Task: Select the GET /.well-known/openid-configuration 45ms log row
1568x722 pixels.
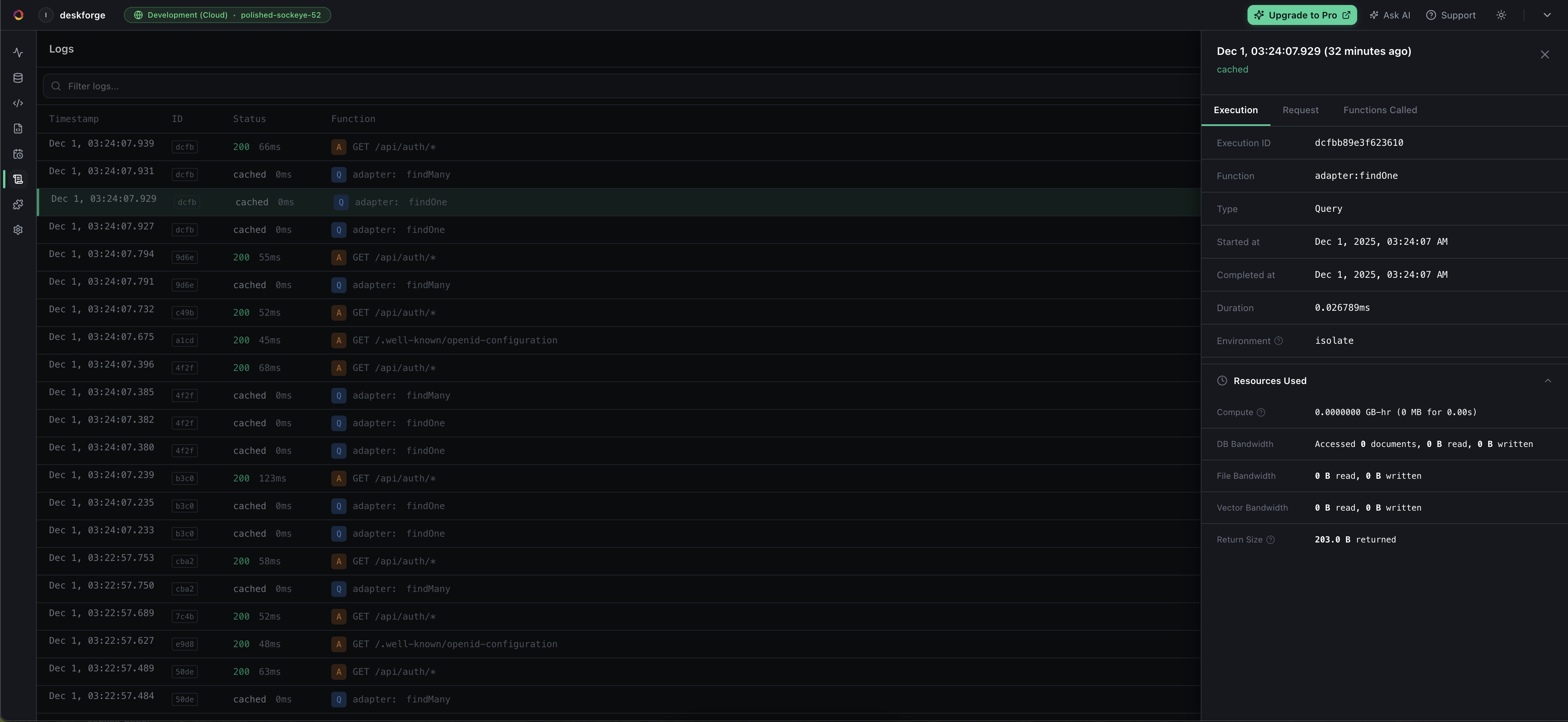Action: coord(454,341)
